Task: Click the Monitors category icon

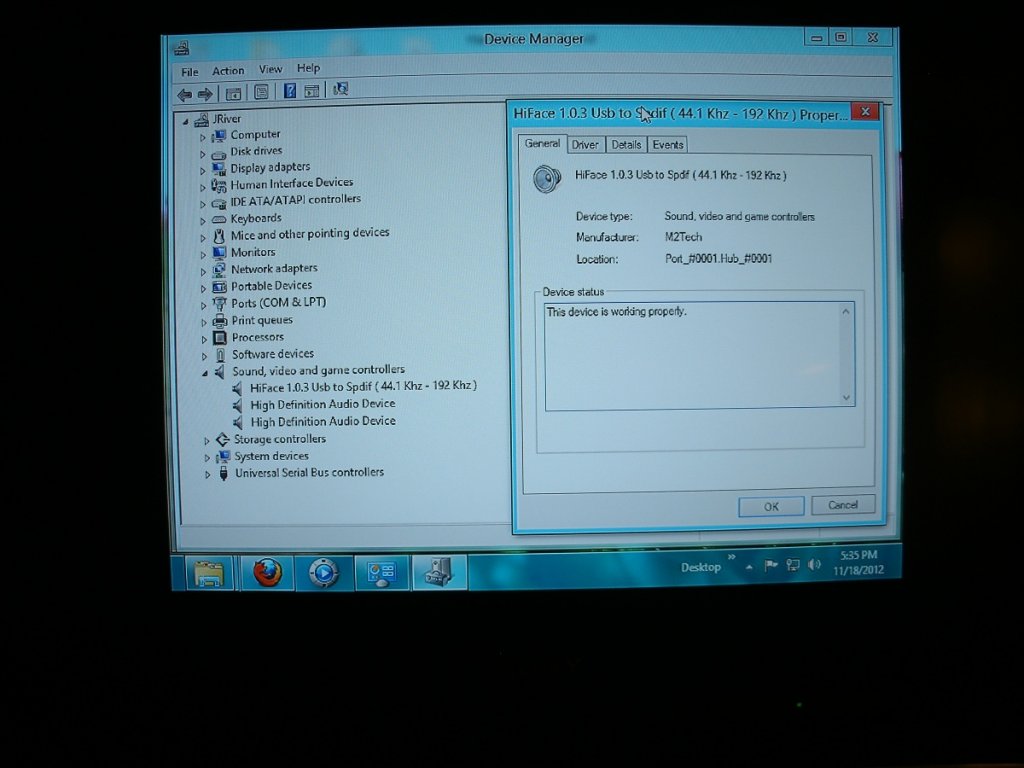Action: coord(219,253)
